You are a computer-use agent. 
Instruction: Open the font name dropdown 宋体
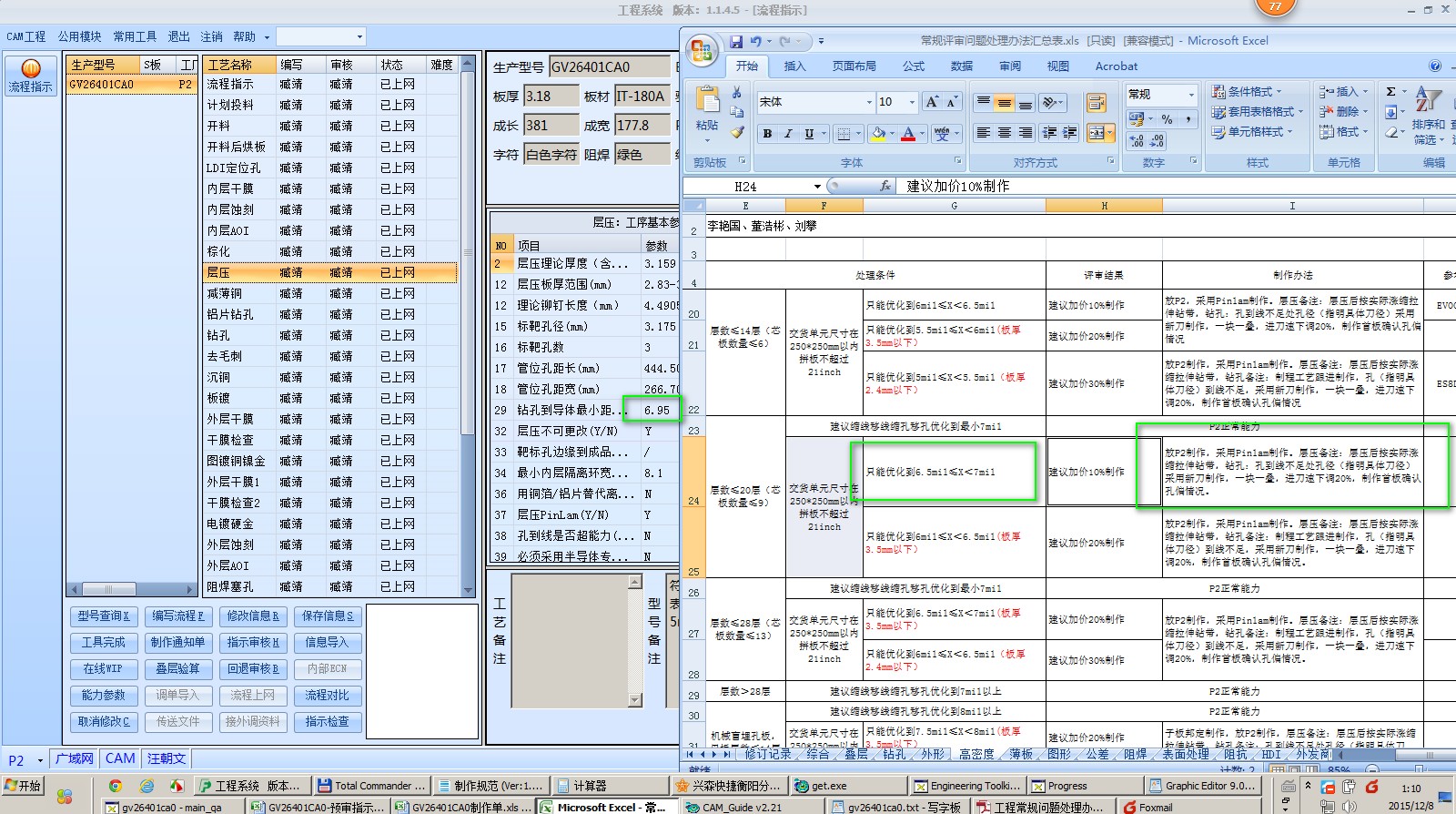869,102
